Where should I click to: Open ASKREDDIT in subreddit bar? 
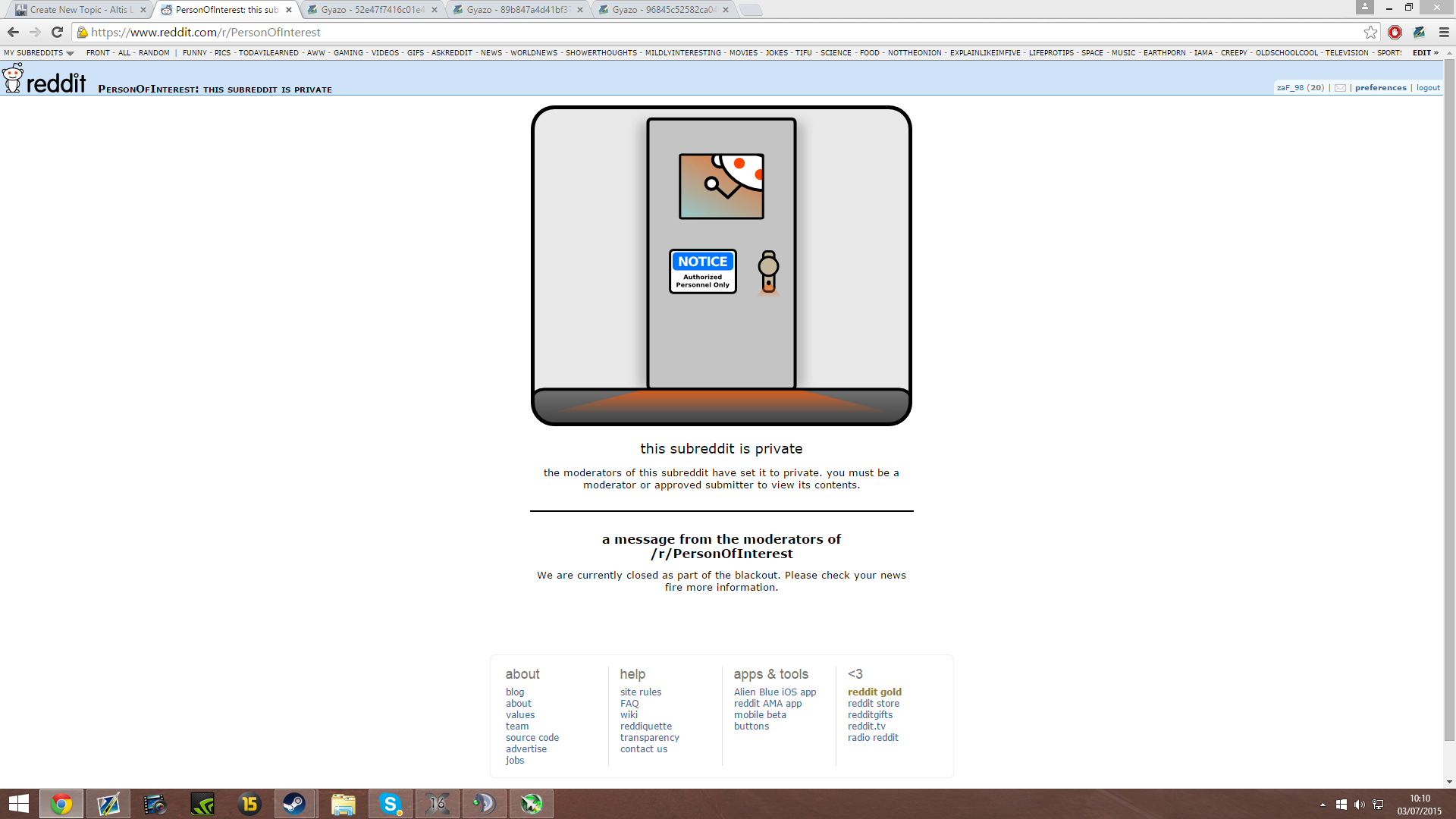tap(452, 53)
